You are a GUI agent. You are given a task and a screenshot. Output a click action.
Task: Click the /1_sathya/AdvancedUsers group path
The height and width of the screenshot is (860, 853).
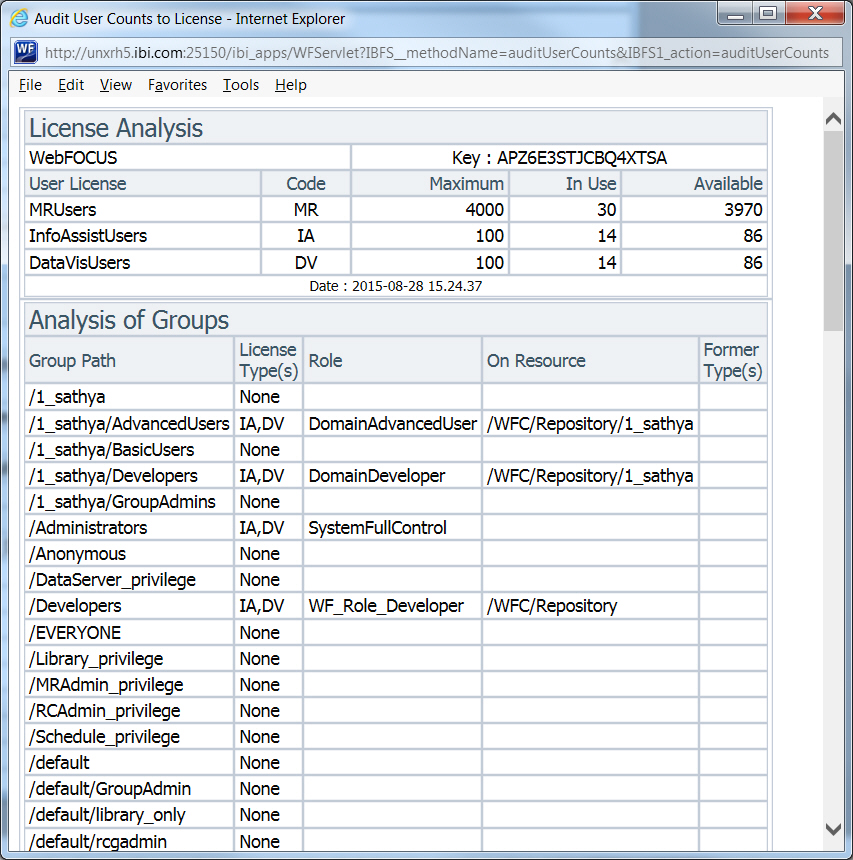(129, 424)
